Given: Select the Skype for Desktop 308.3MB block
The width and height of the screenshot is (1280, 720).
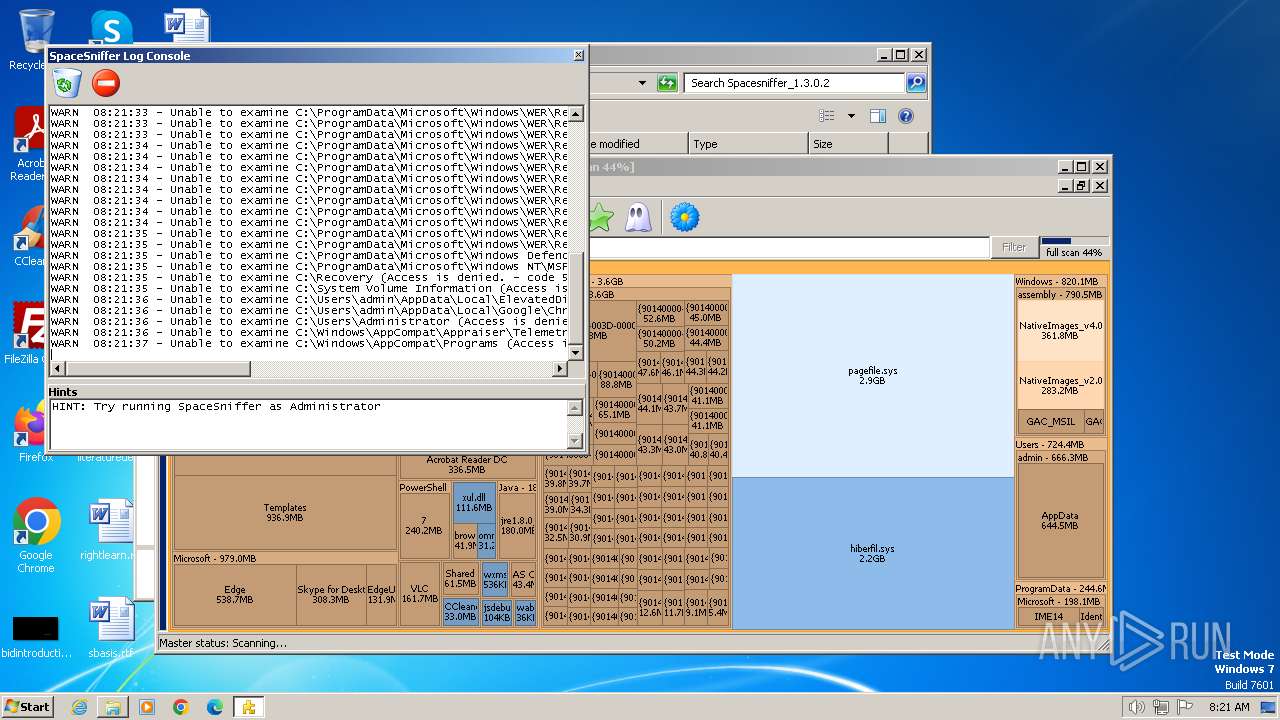Looking at the screenshot, I should click(331, 595).
